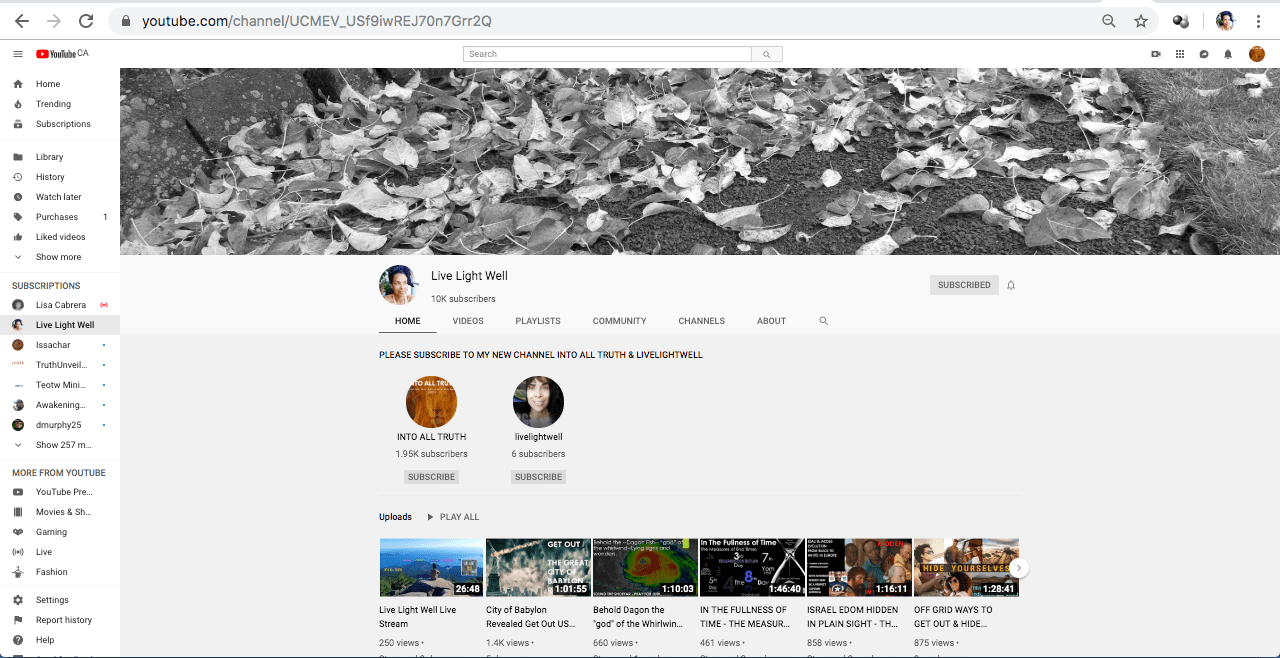The height and width of the screenshot is (658, 1280).
Task: Open Report history in sidebar
Action: (60, 620)
